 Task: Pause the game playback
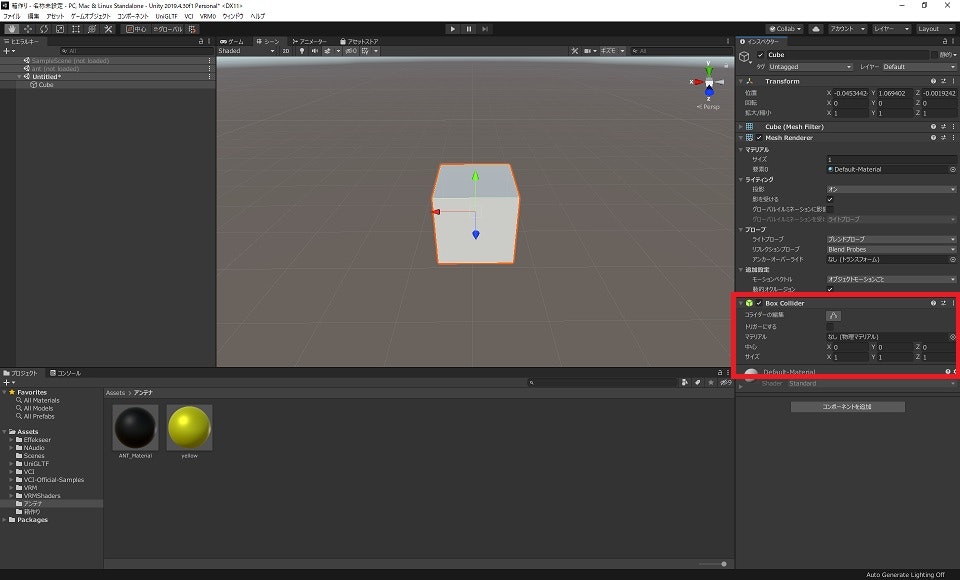469,29
